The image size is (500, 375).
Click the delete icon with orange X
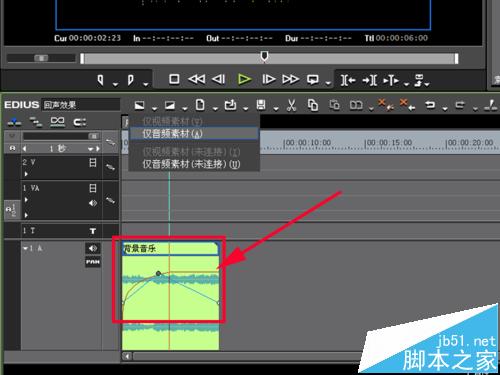[x=386, y=104]
